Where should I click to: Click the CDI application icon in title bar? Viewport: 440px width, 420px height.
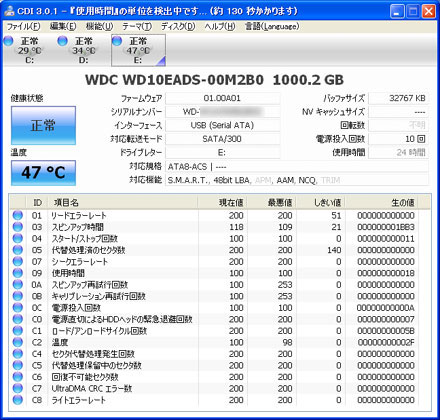click(x=9, y=11)
